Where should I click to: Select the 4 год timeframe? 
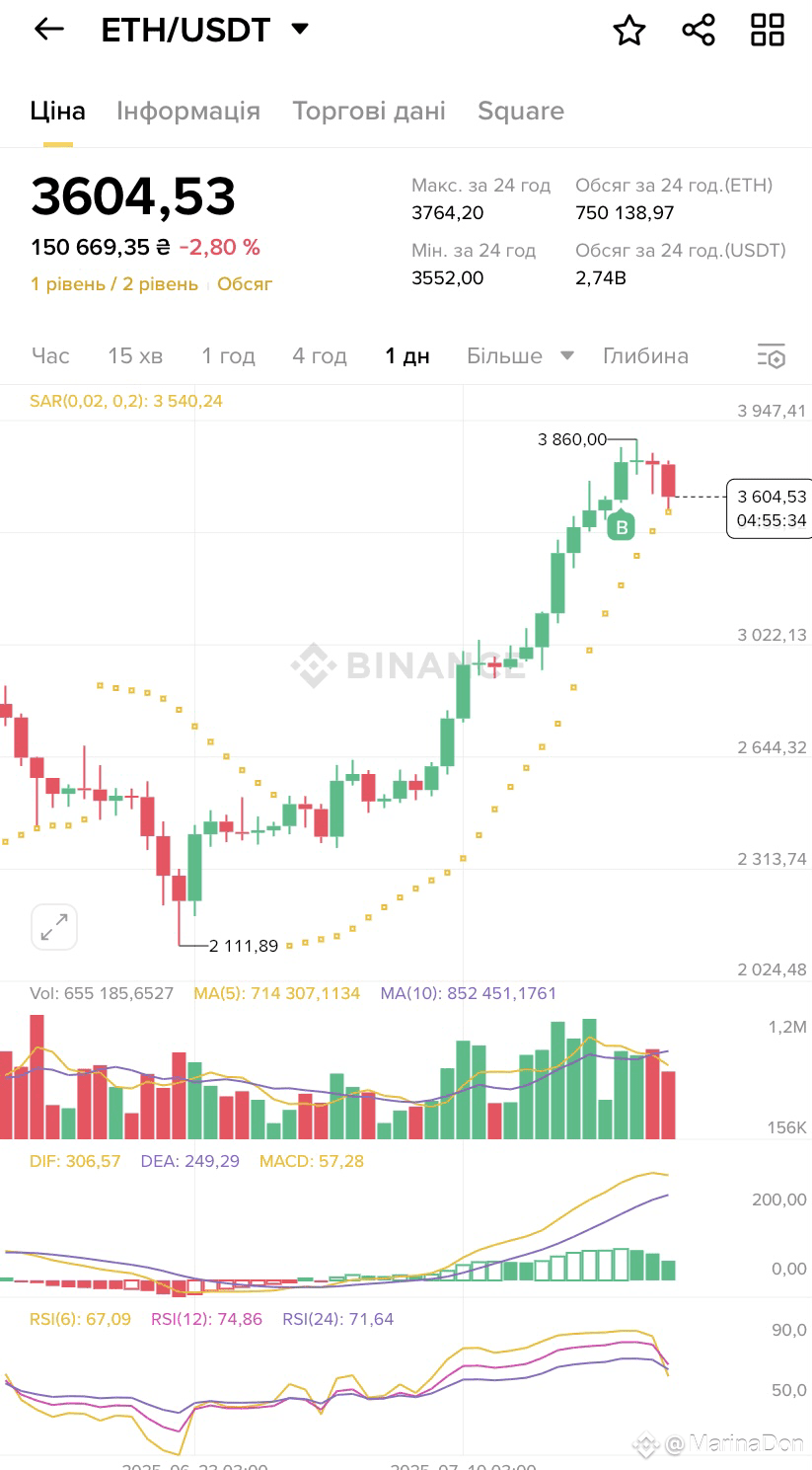[x=320, y=355]
